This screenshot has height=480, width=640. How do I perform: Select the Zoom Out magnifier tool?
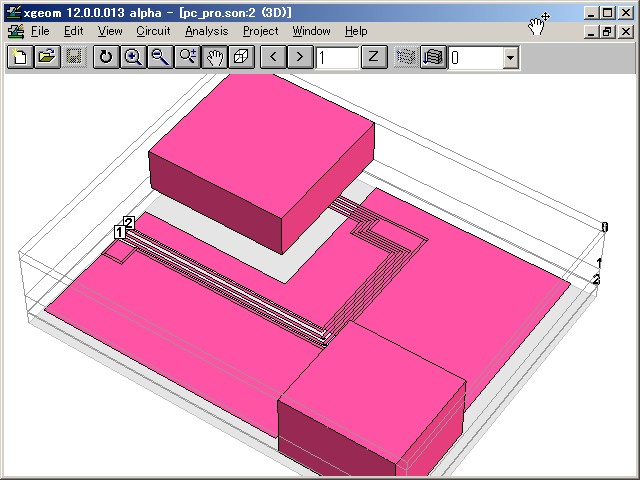(x=160, y=57)
